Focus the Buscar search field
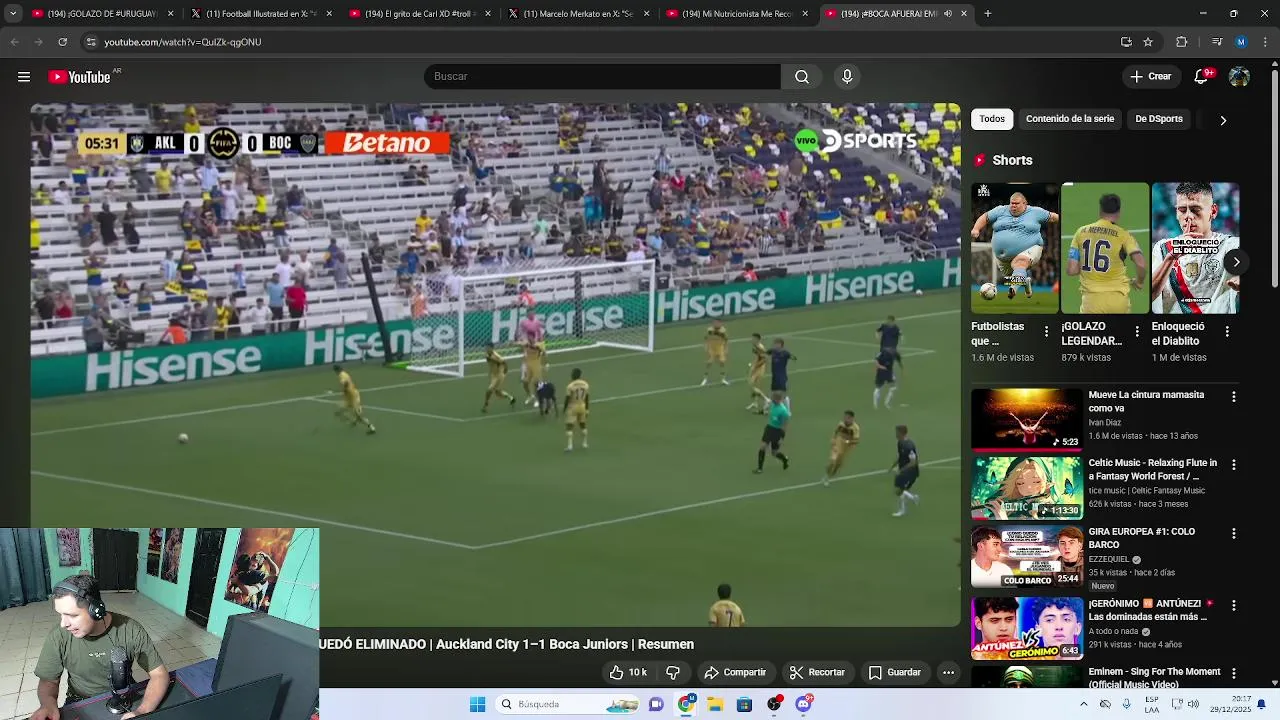Image resolution: width=1280 pixels, height=720 pixels. [602, 77]
